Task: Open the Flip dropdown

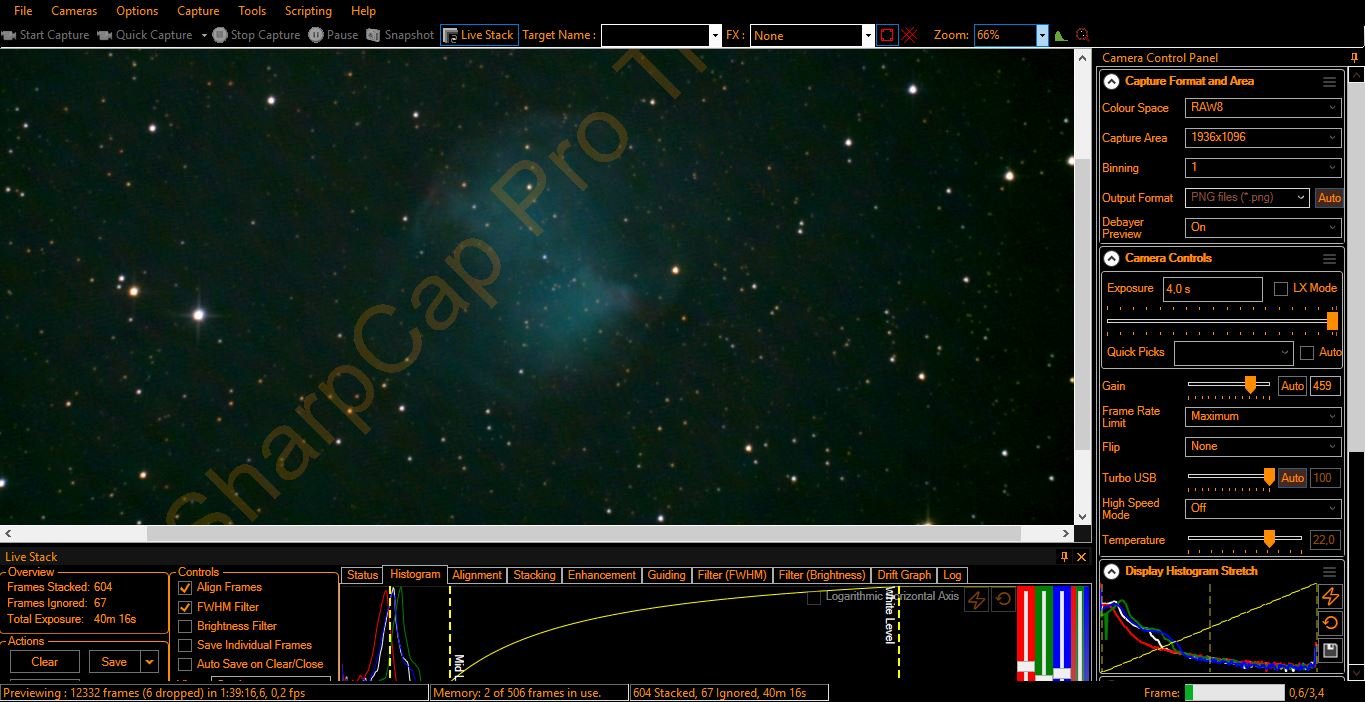Action: [1263, 446]
